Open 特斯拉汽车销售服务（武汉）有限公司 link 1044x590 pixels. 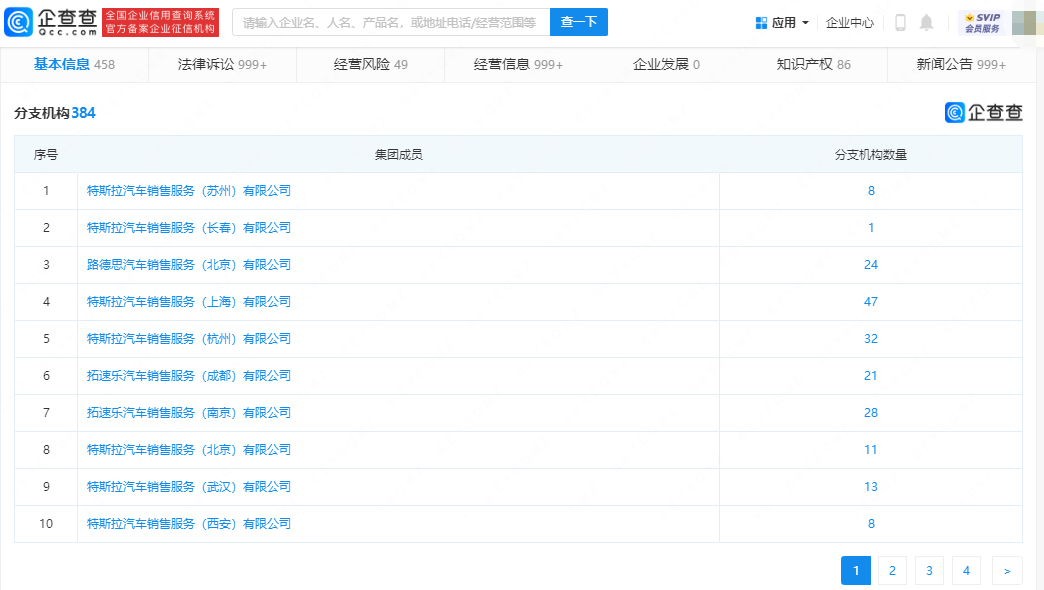pyautogui.click(x=188, y=487)
